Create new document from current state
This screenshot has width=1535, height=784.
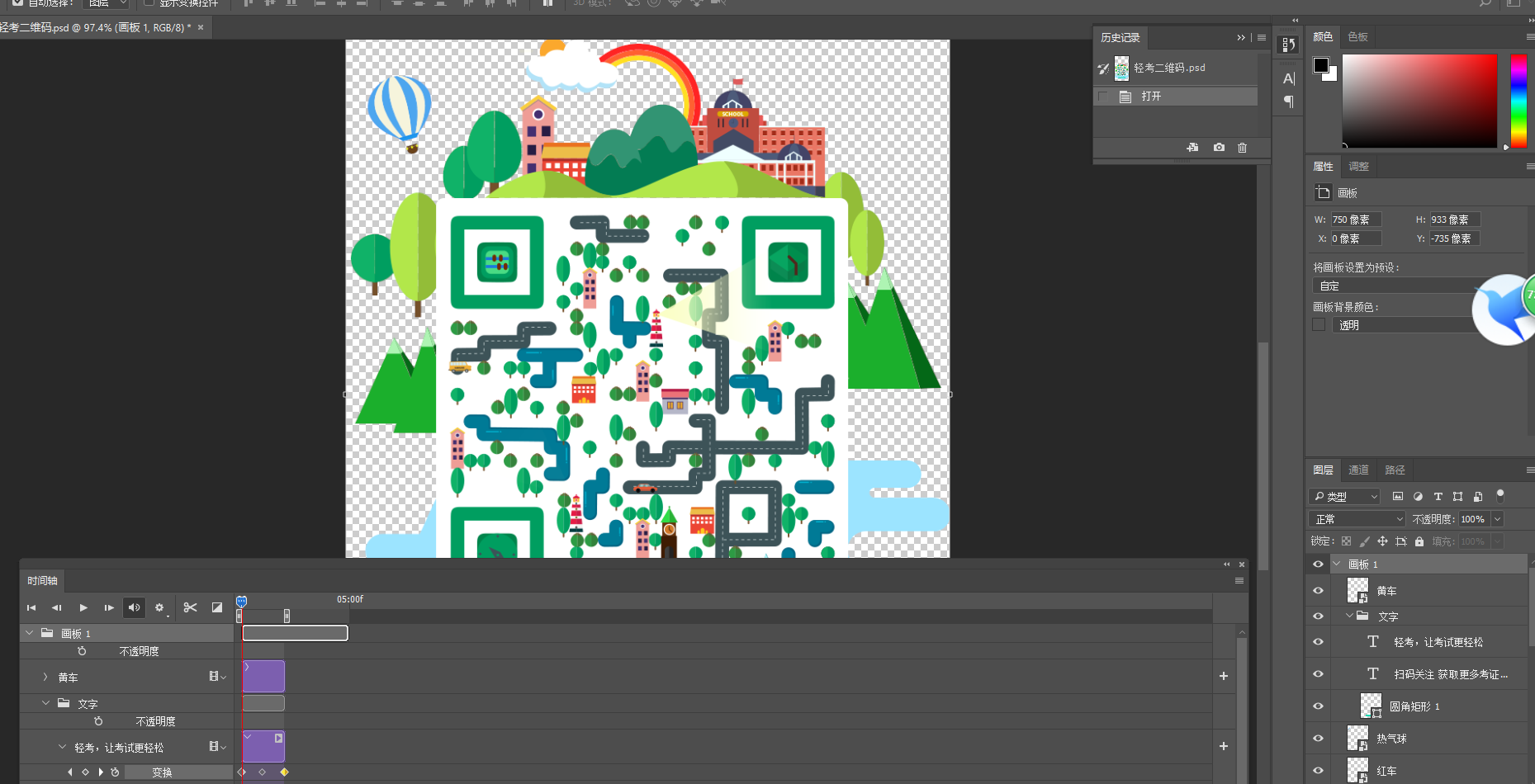[1192, 147]
